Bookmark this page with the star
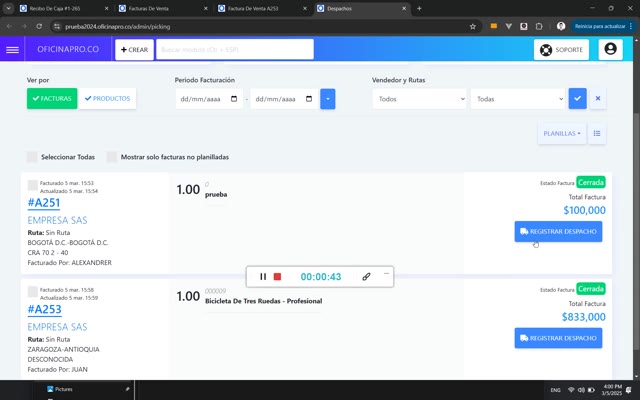The height and width of the screenshot is (400, 640). pos(473,26)
